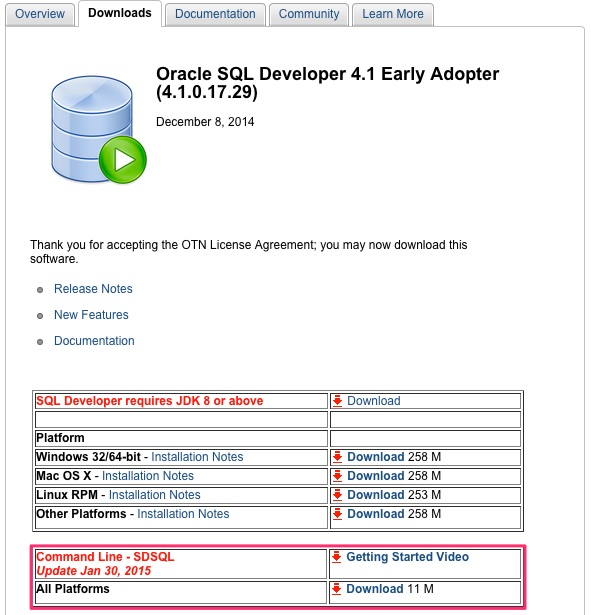This screenshot has height=615, width=591.
Task: Click 'SQL Developer requires JDK 8 or above' text
Action: (x=149, y=401)
